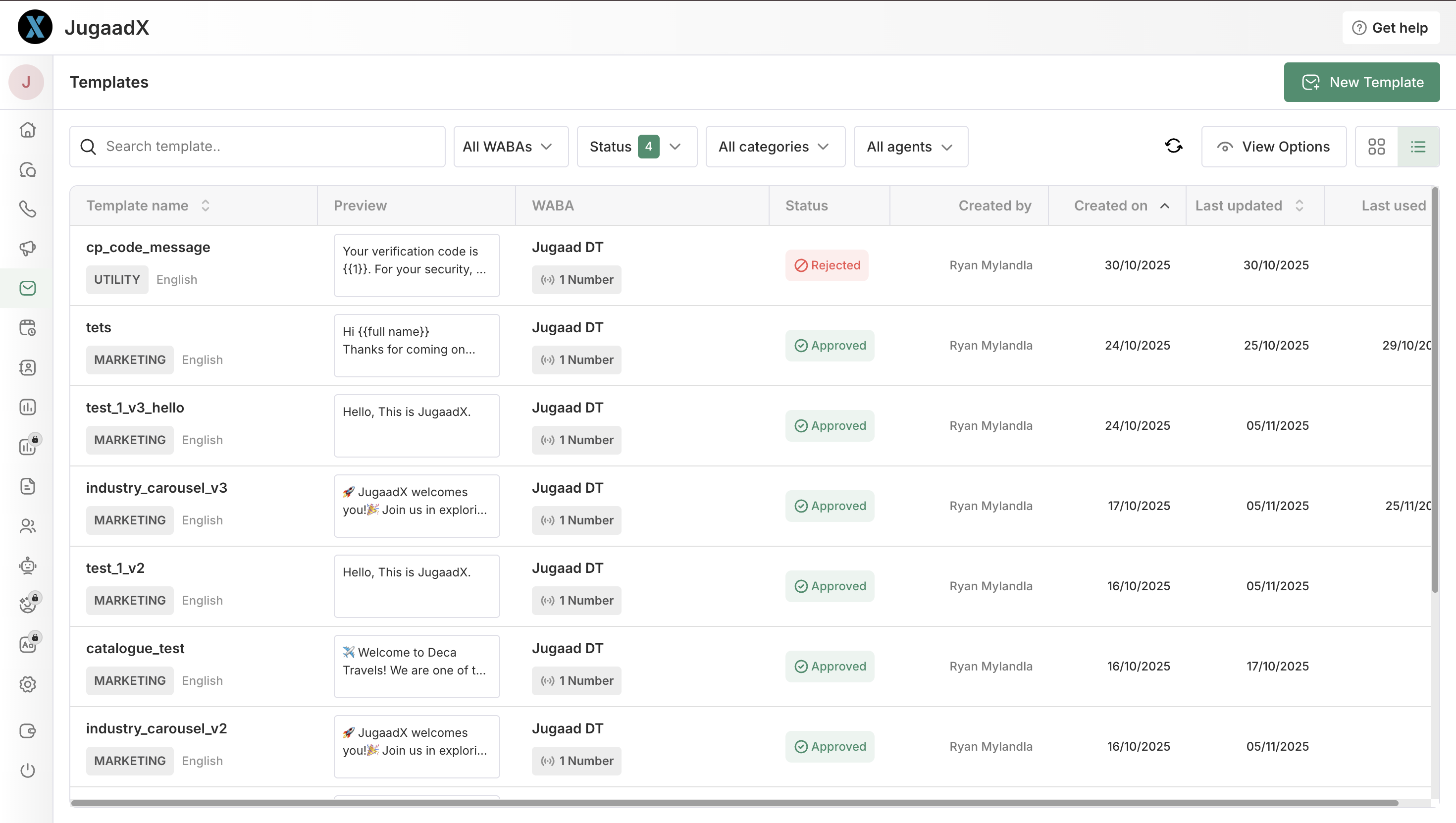The width and height of the screenshot is (1456, 823).
Task: Open the contacts people sidebar icon
Action: click(x=27, y=526)
